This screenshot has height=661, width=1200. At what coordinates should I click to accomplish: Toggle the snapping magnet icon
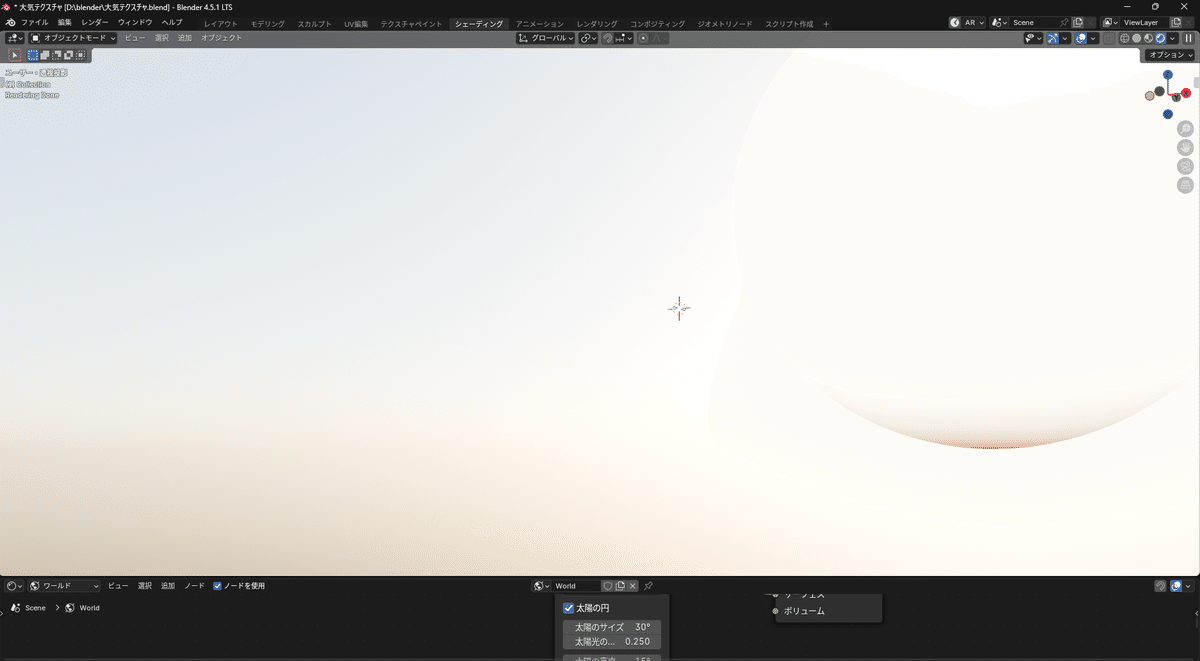coord(607,38)
